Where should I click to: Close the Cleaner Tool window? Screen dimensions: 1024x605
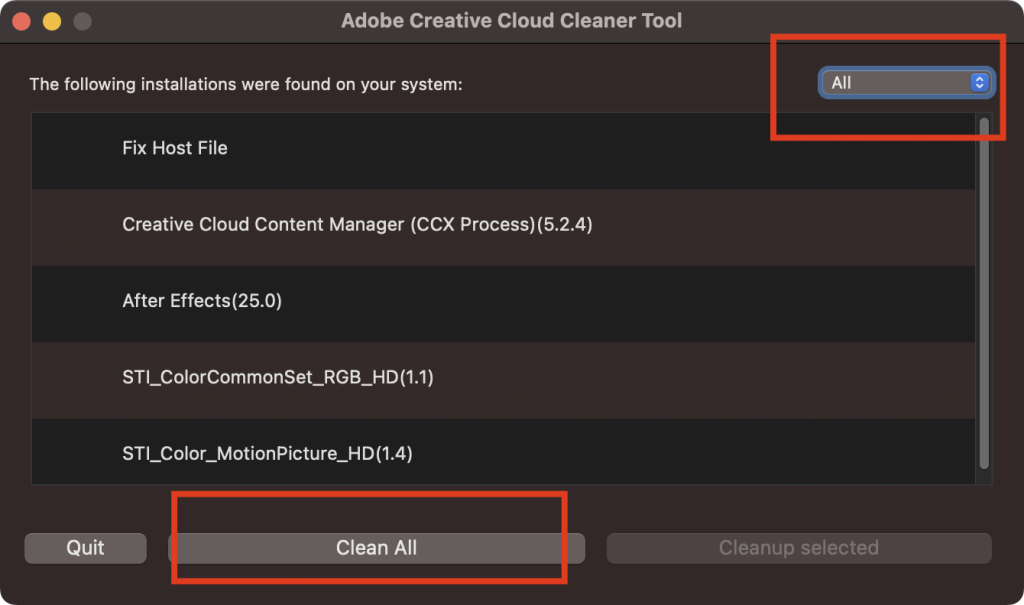20,21
